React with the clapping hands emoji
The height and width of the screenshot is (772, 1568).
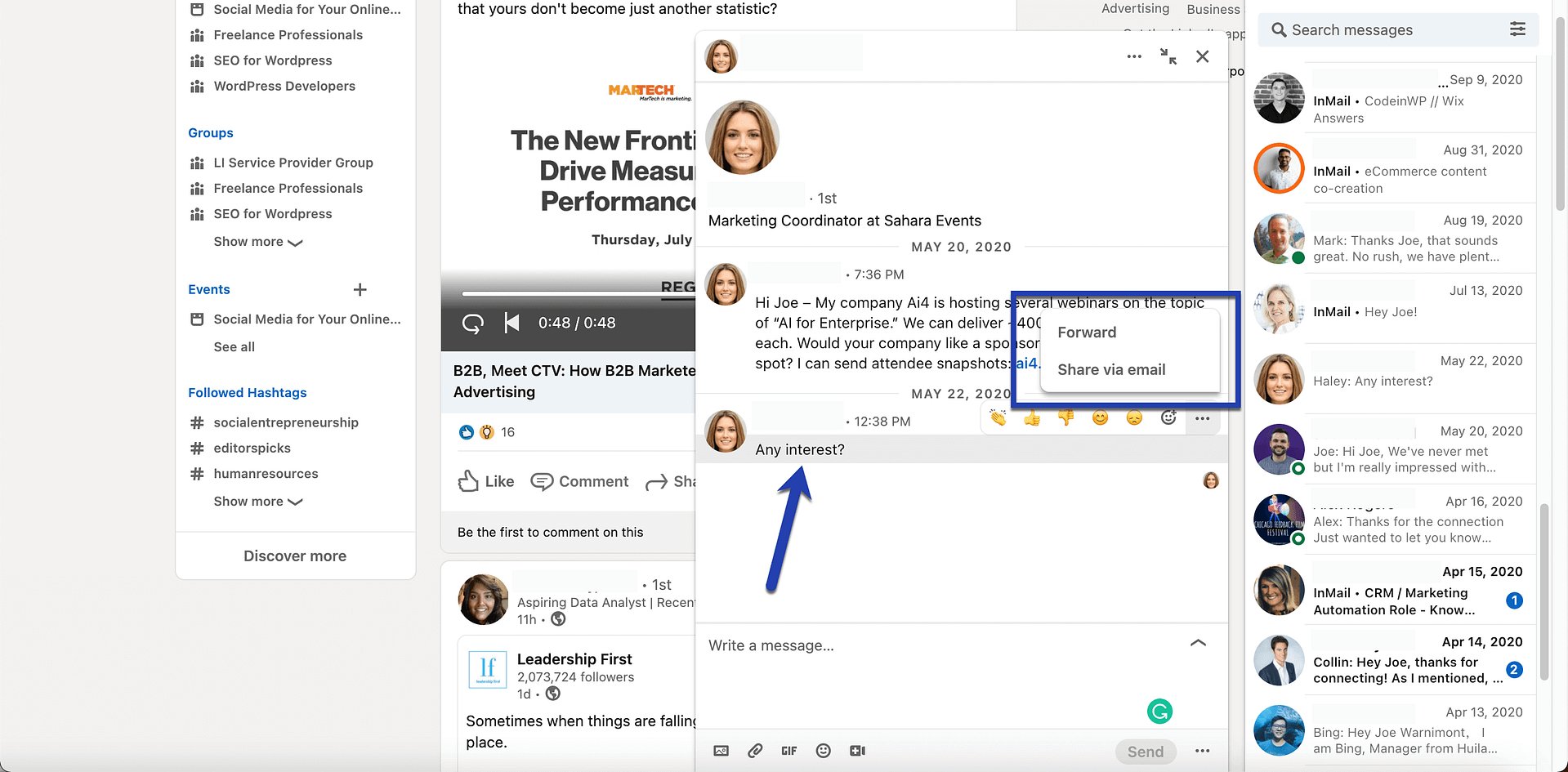tap(997, 417)
